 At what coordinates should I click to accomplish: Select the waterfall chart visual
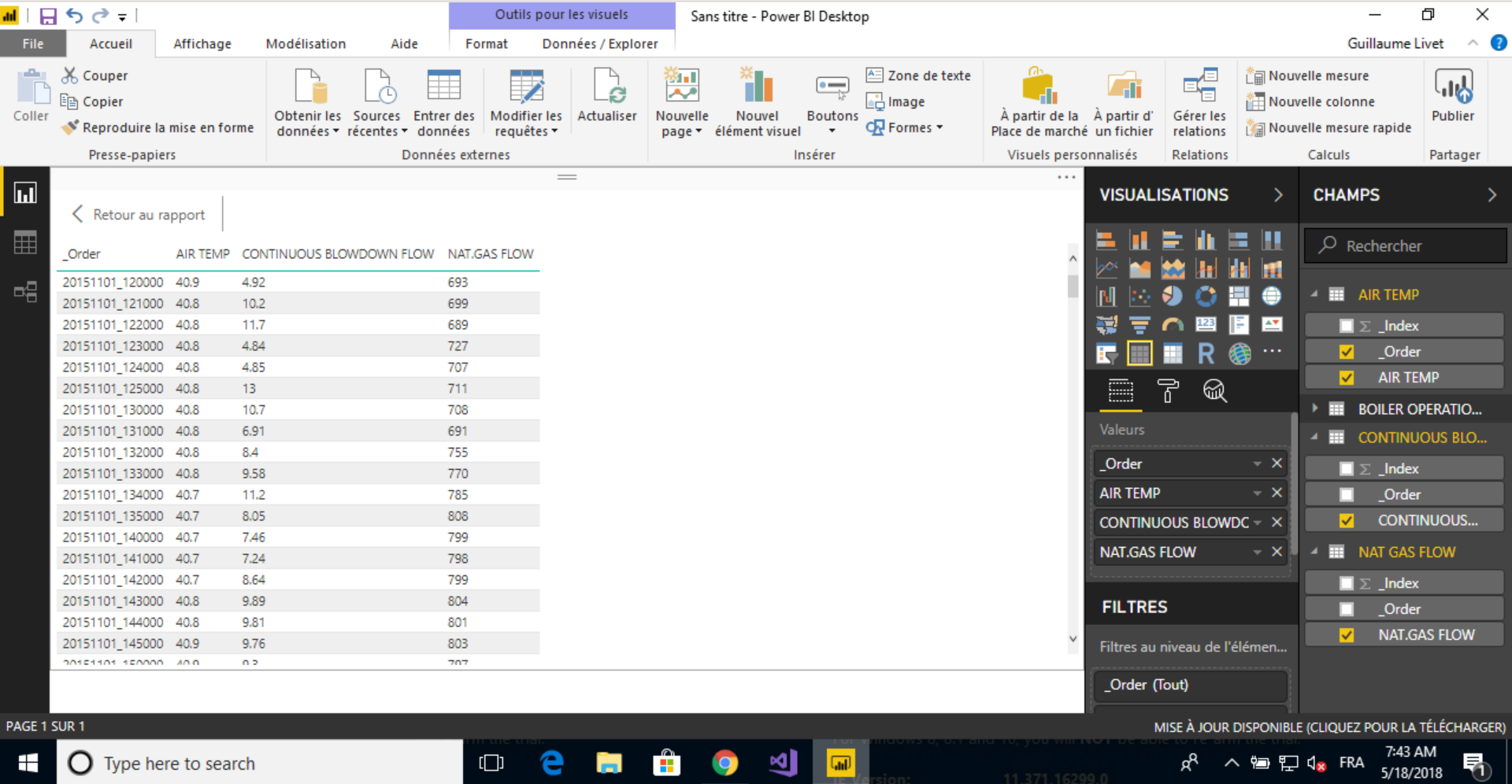(1106, 296)
